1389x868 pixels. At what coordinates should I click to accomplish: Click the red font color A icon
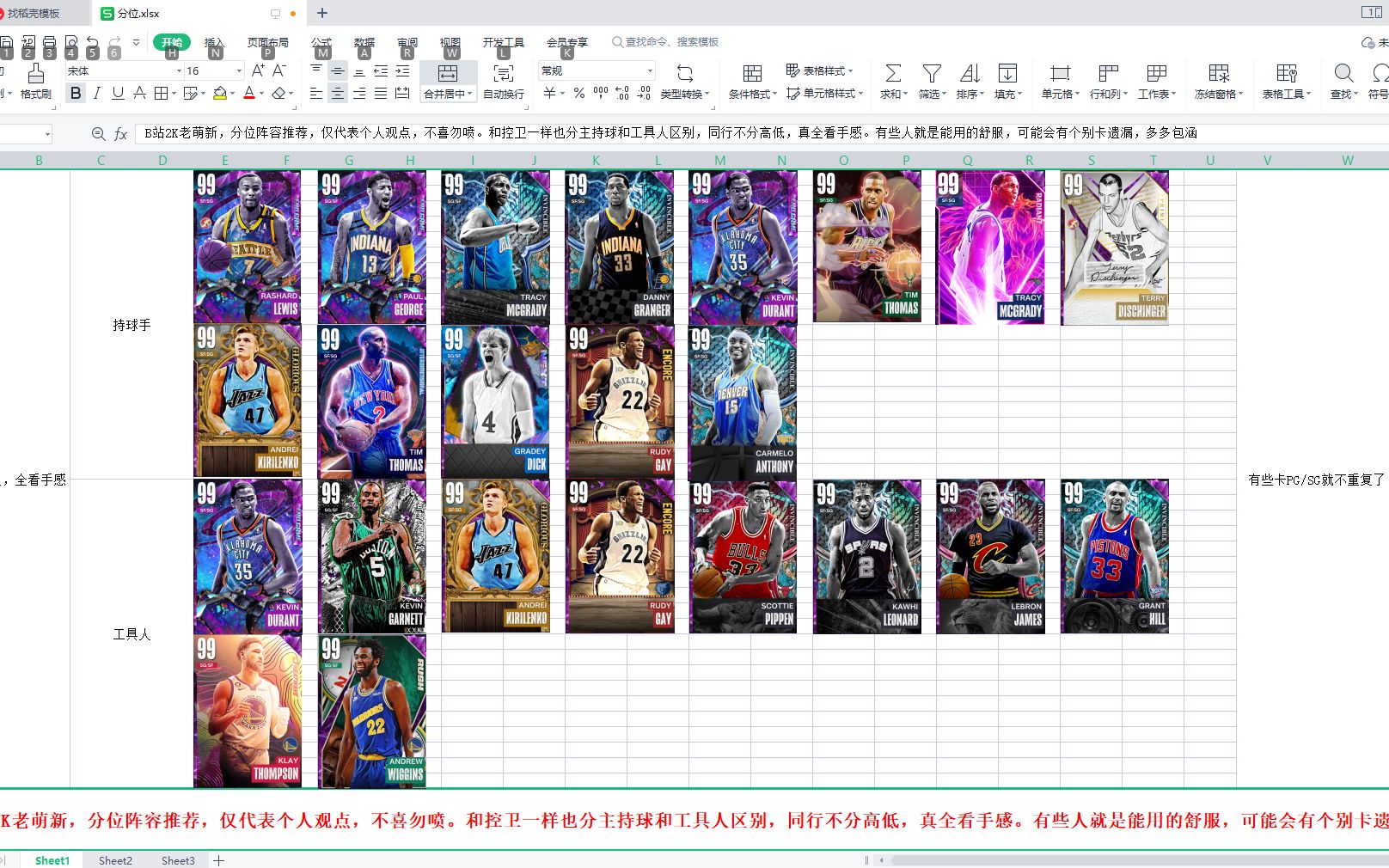[x=249, y=93]
